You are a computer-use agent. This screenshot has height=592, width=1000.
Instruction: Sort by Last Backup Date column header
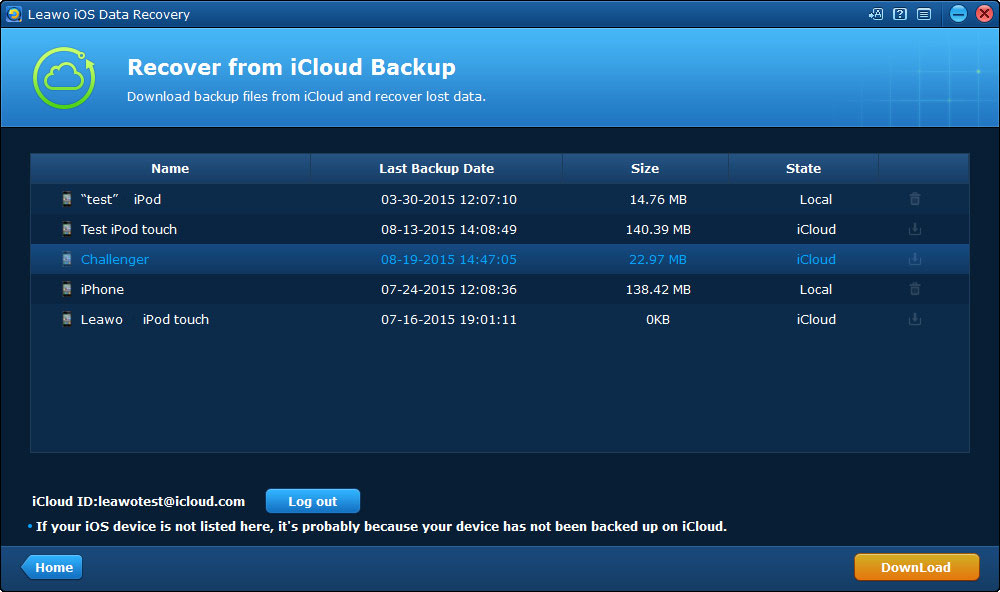click(436, 168)
